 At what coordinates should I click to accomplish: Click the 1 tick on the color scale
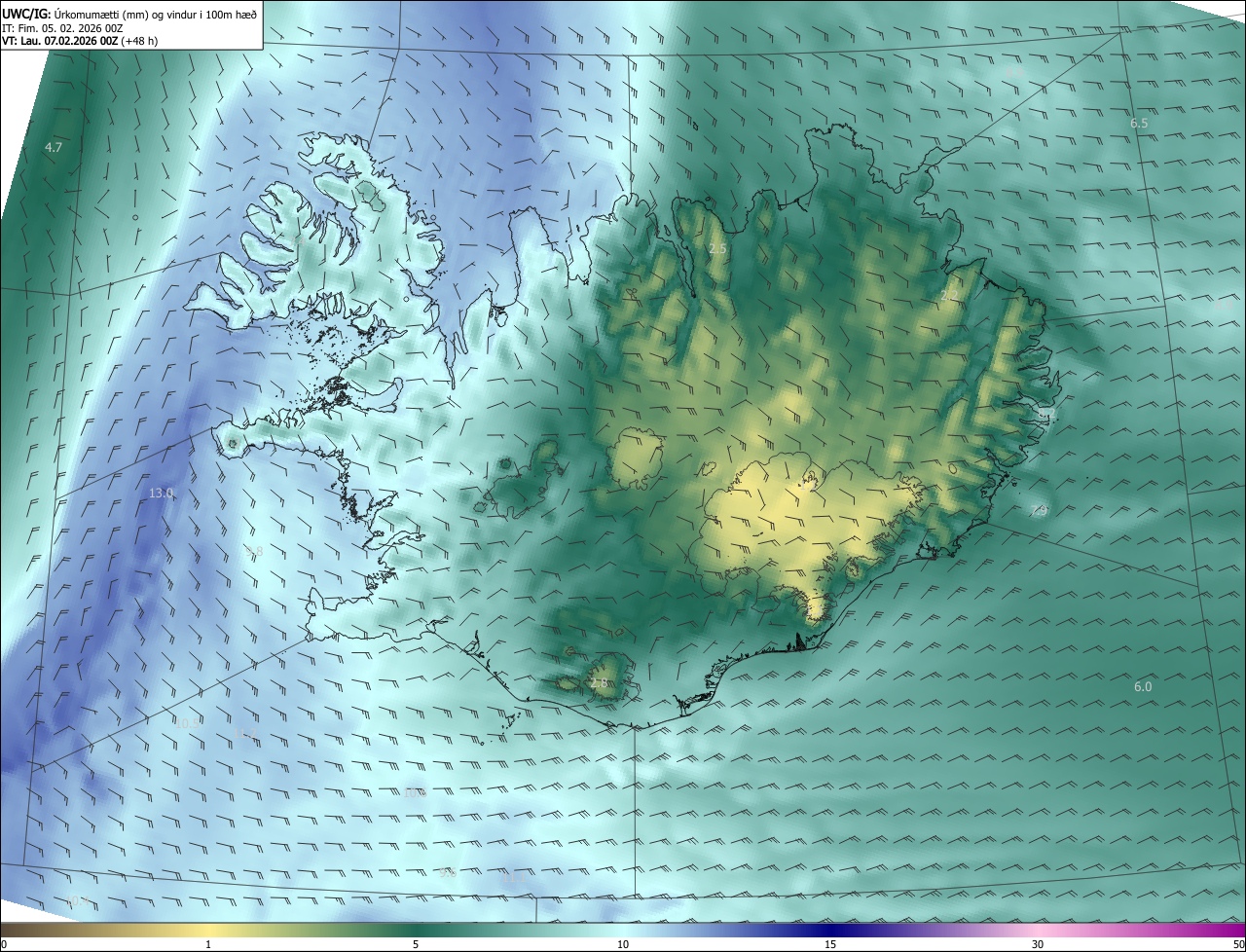208,944
